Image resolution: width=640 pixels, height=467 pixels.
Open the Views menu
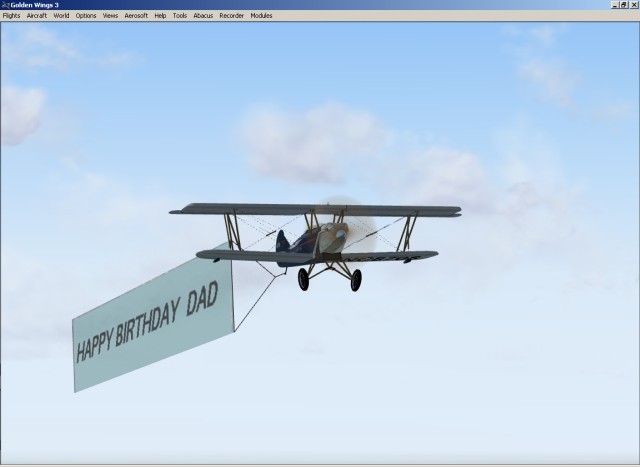pos(110,16)
